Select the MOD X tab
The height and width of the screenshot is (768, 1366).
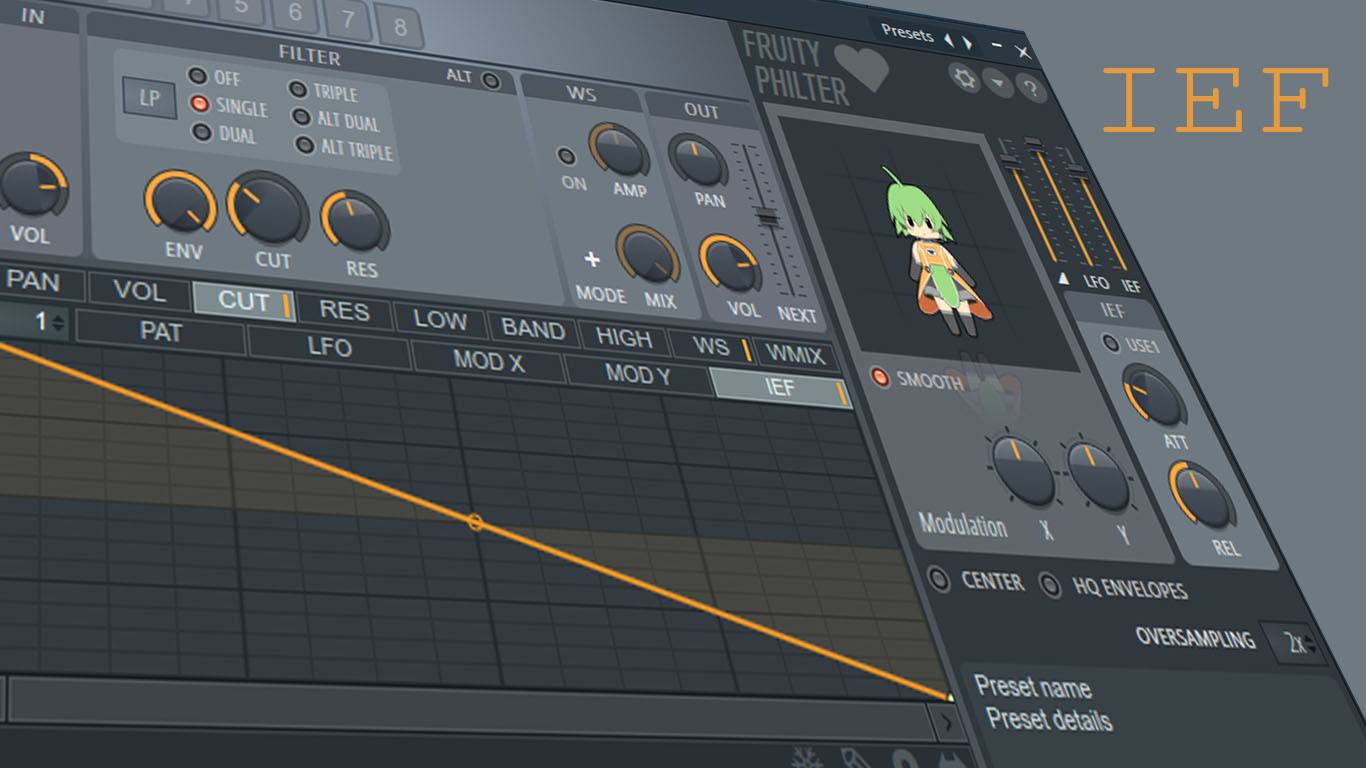[489, 361]
